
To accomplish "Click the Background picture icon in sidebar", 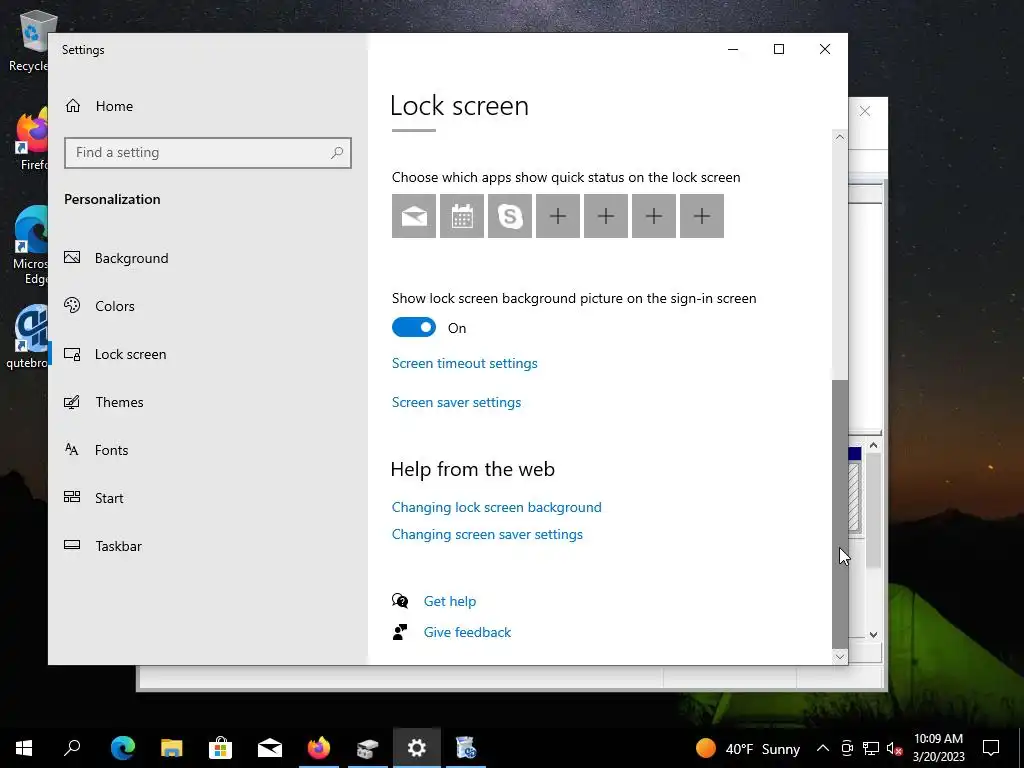I will (x=72, y=257).
